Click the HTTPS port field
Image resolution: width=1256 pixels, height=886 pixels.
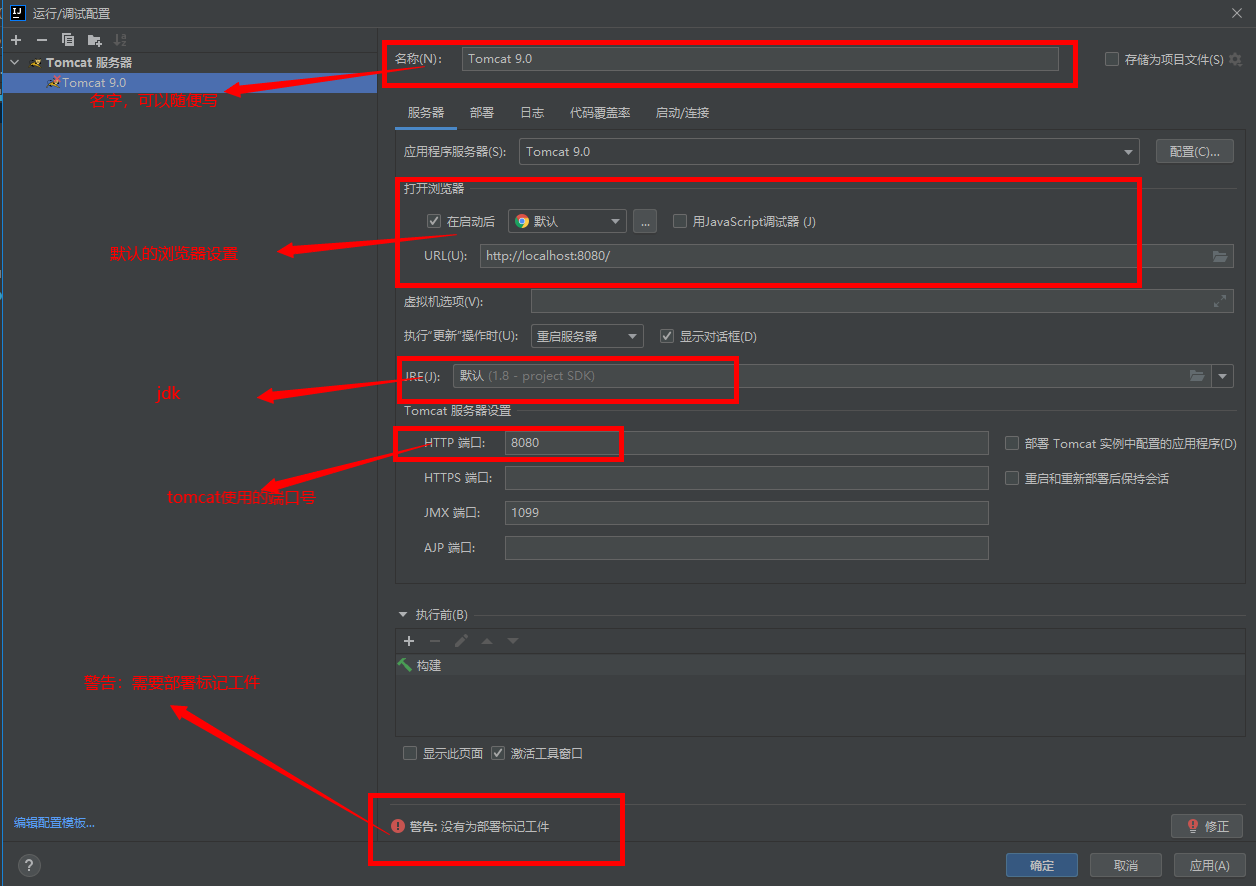(746, 478)
